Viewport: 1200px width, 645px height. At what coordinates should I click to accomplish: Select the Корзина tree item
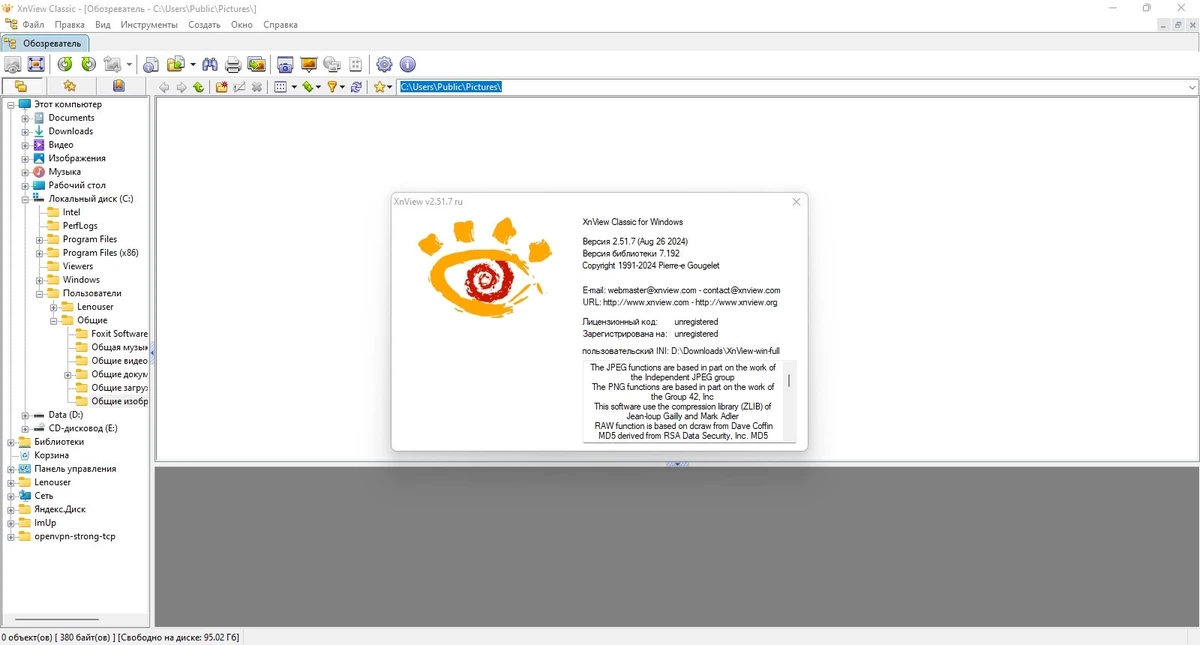coord(51,455)
